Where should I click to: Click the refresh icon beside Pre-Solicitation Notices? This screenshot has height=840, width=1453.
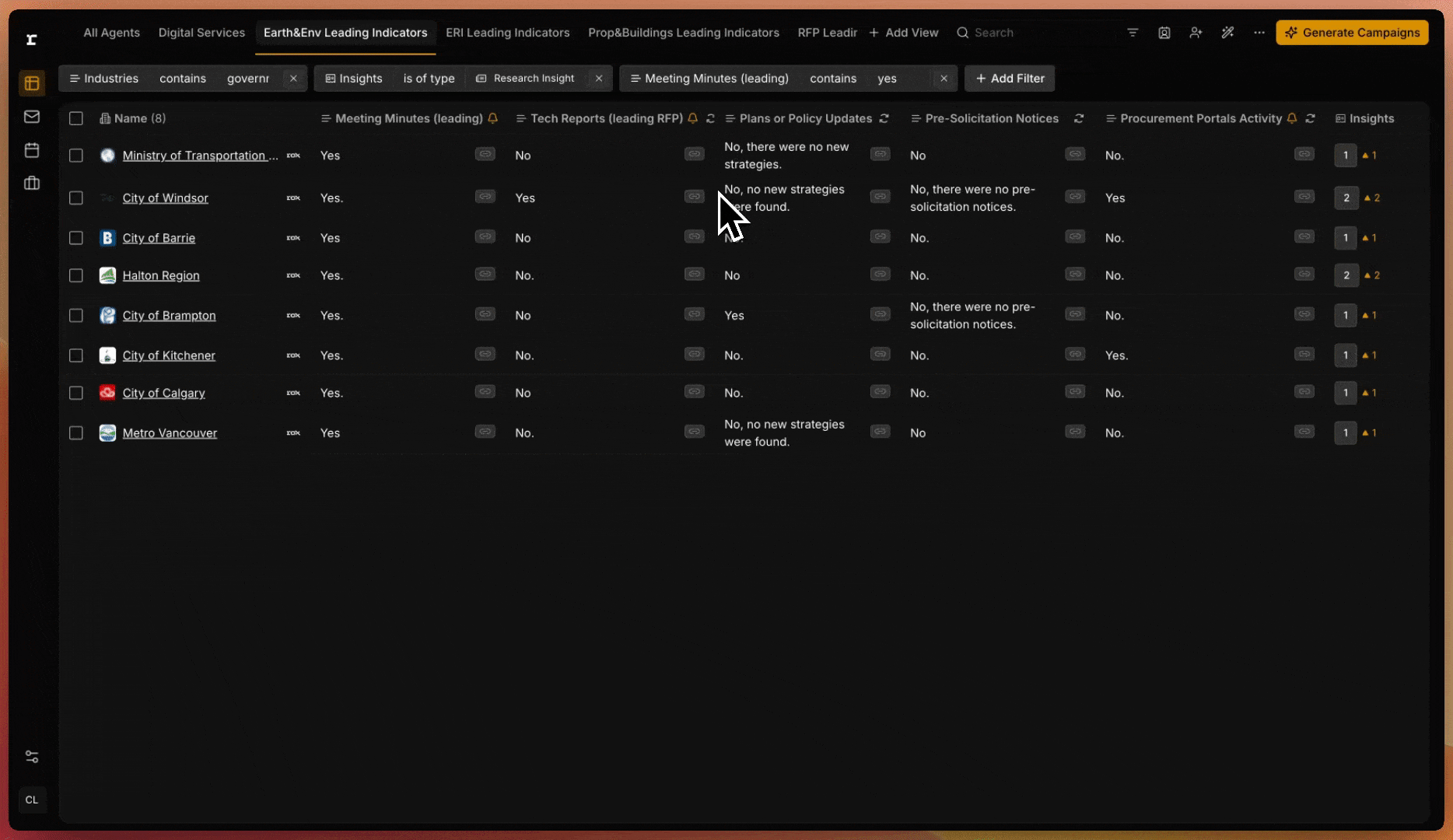(x=1079, y=118)
